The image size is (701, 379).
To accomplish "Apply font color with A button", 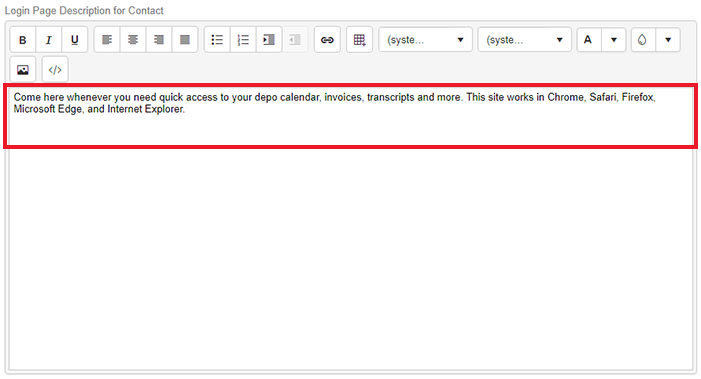I will tap(589, 40).
